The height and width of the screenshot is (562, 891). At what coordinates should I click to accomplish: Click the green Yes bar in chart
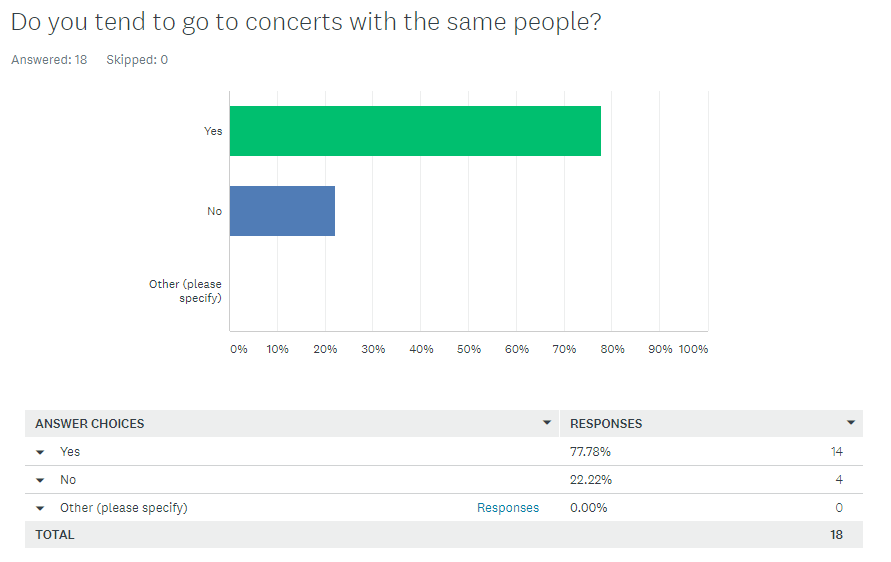tap(415, 131)
